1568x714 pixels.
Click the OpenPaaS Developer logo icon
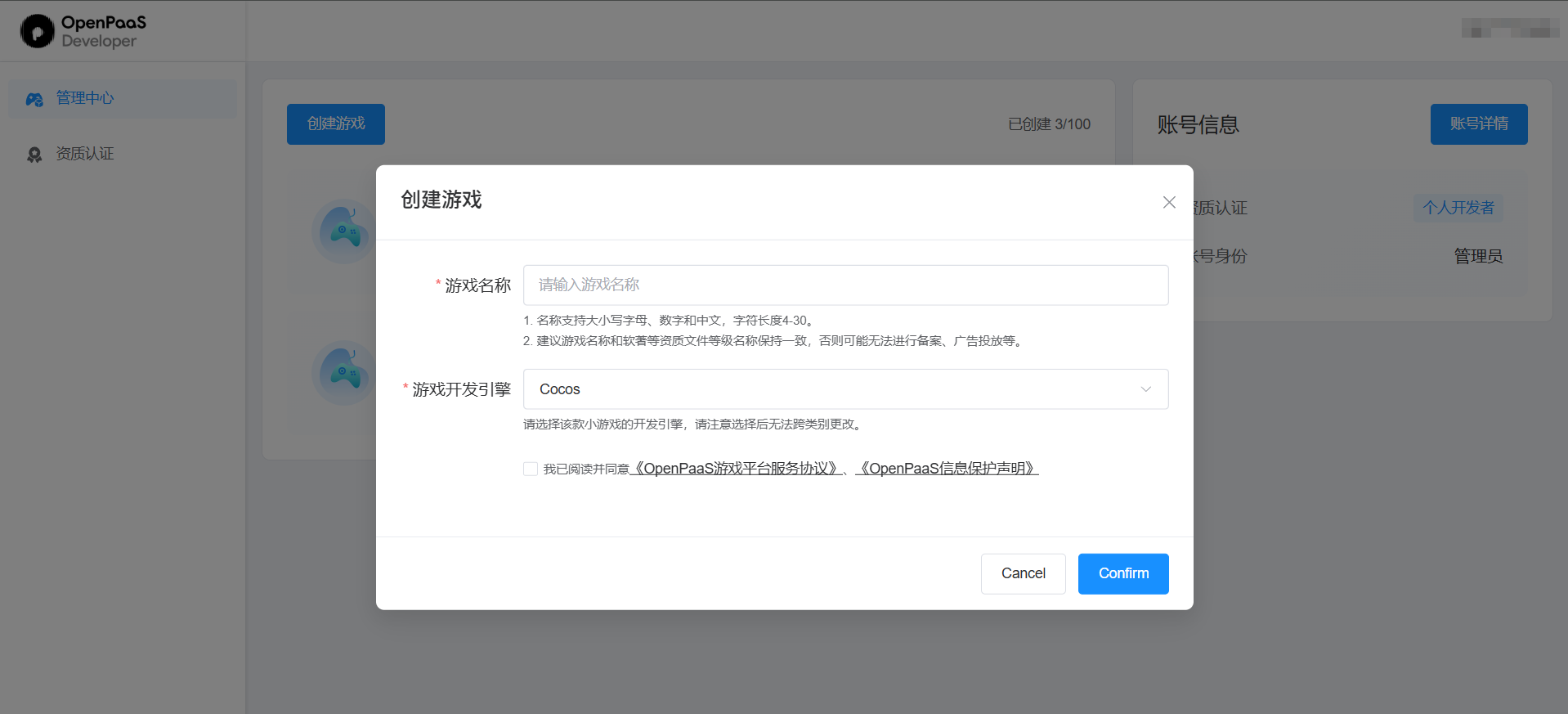38,31
